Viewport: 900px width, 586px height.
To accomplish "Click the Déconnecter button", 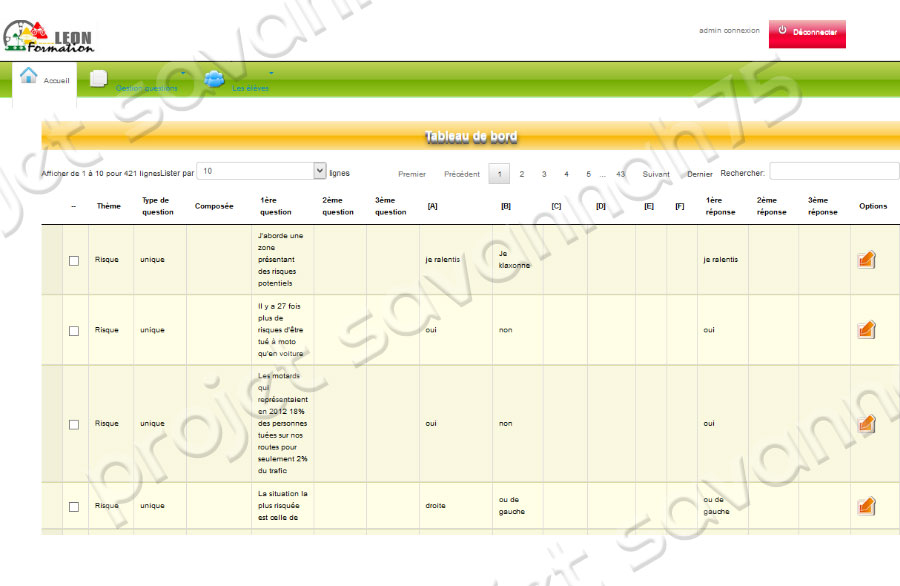I will point(807,33).
